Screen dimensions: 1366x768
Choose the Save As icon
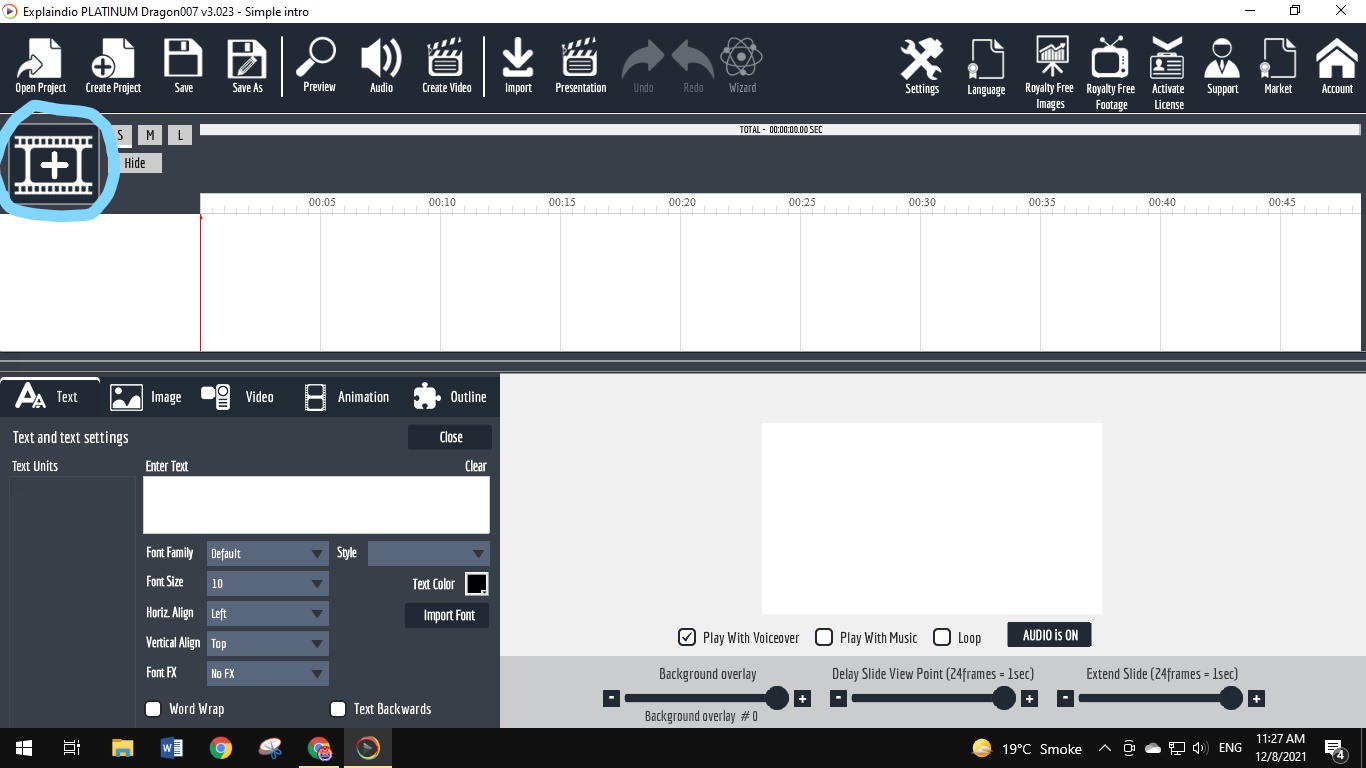247,66
